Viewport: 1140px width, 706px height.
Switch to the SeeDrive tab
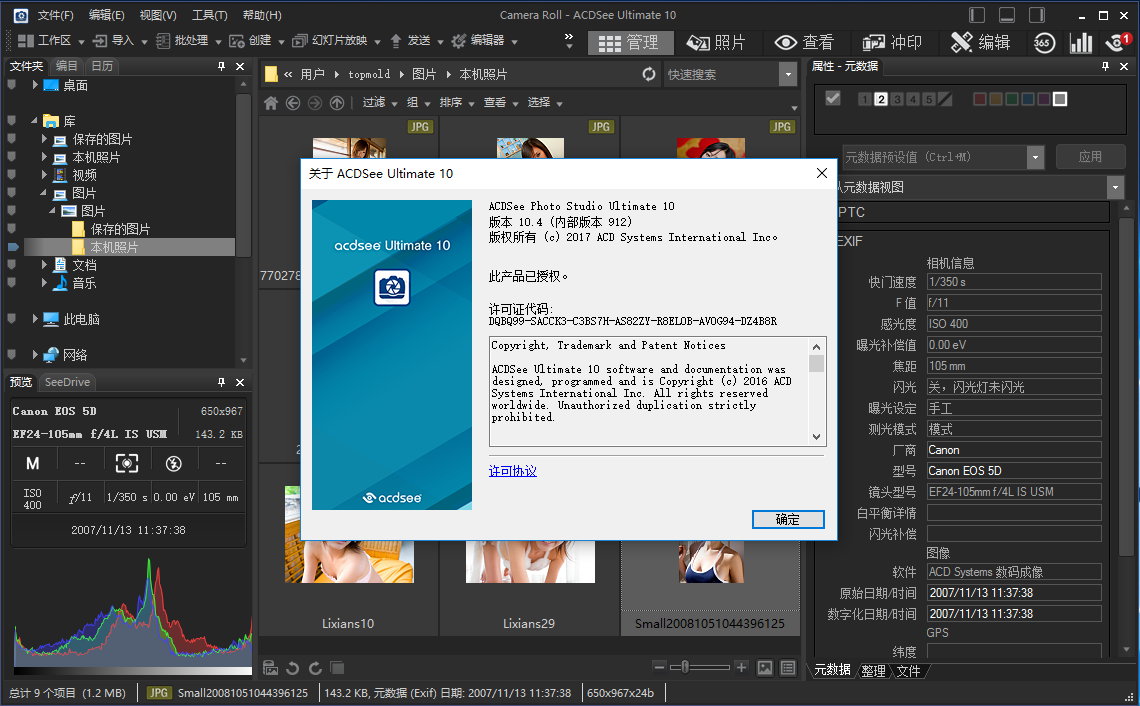point(67,382)
